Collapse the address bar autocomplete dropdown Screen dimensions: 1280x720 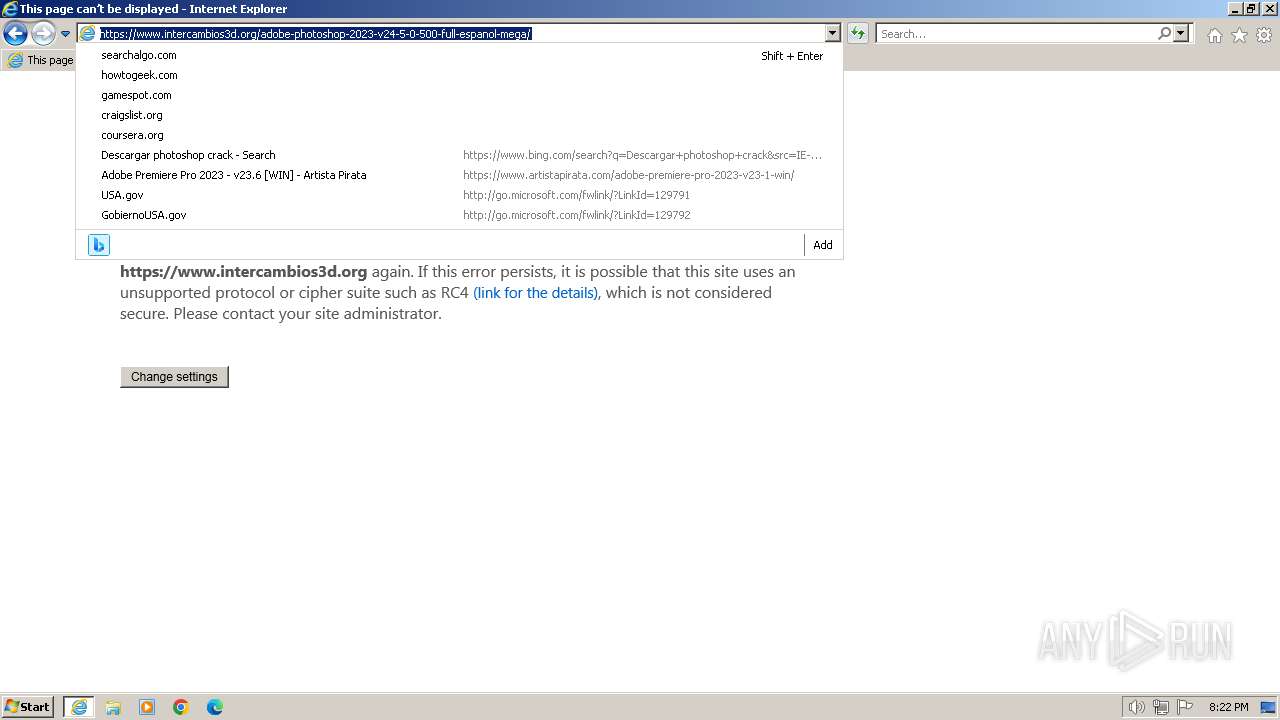(x=832, y=34)
